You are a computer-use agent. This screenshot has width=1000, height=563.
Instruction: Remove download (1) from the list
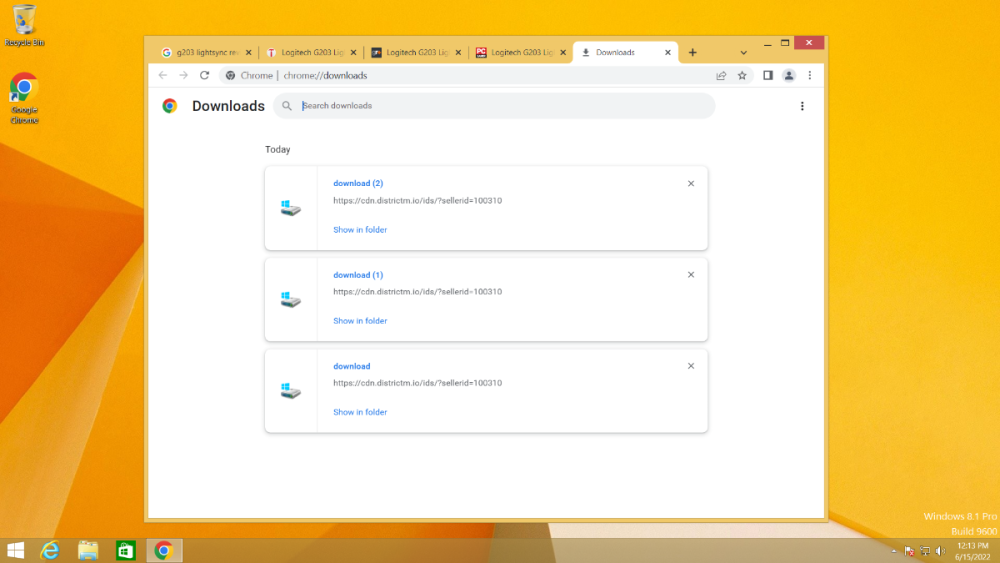[691, 275]
